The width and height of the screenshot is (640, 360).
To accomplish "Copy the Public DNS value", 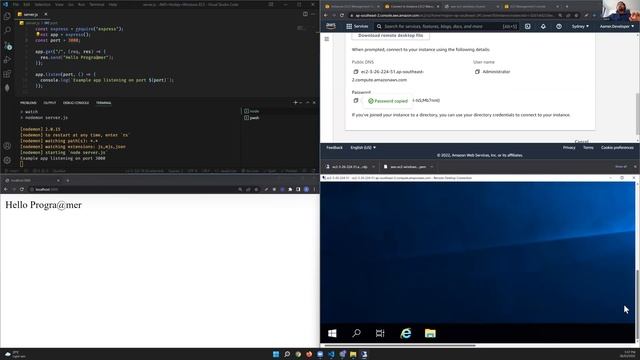I will click(x=356, y=72).
